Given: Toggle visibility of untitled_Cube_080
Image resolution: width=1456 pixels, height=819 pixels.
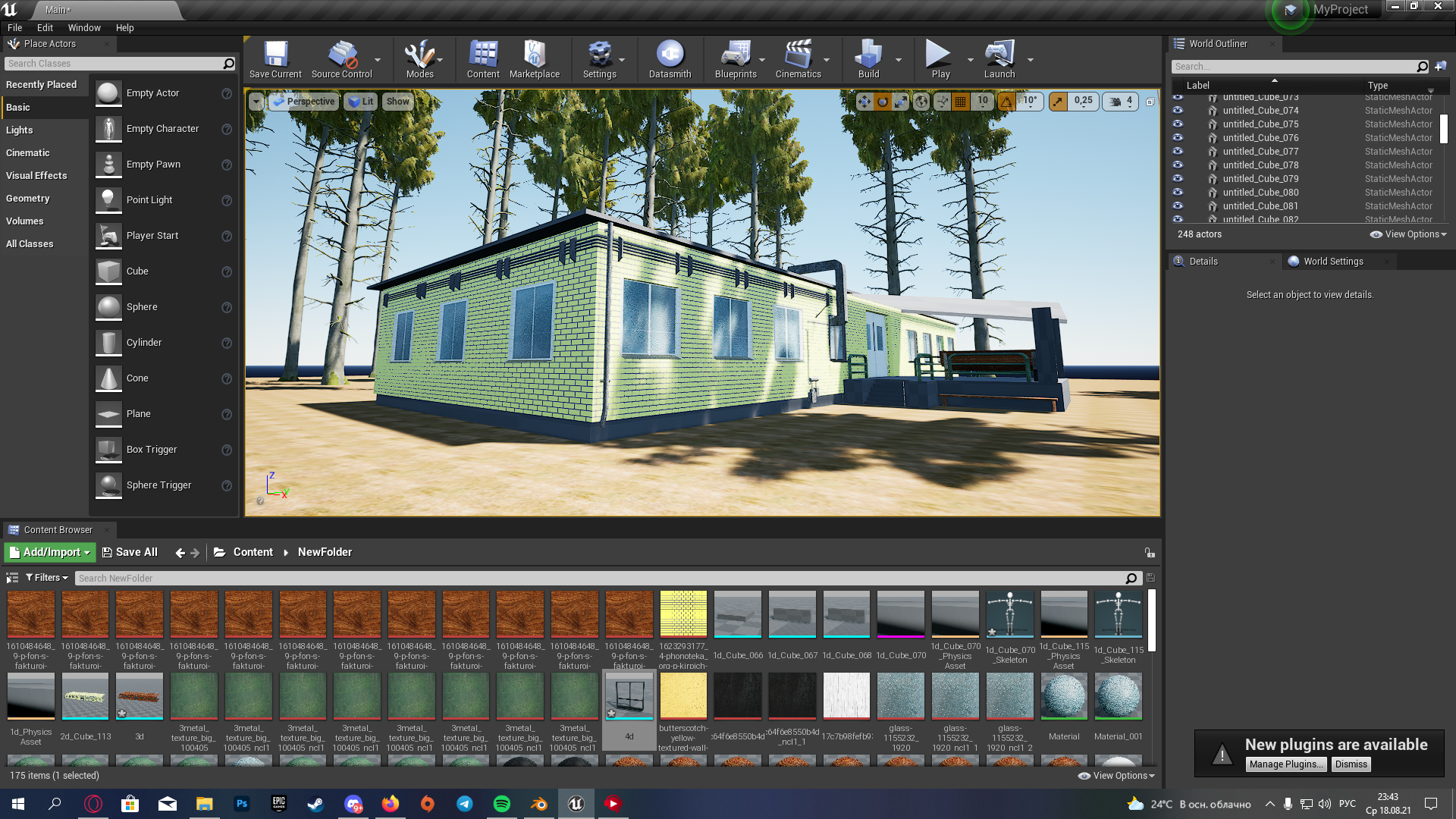Looking at the screenshot, I should (x=1178, y=192).
